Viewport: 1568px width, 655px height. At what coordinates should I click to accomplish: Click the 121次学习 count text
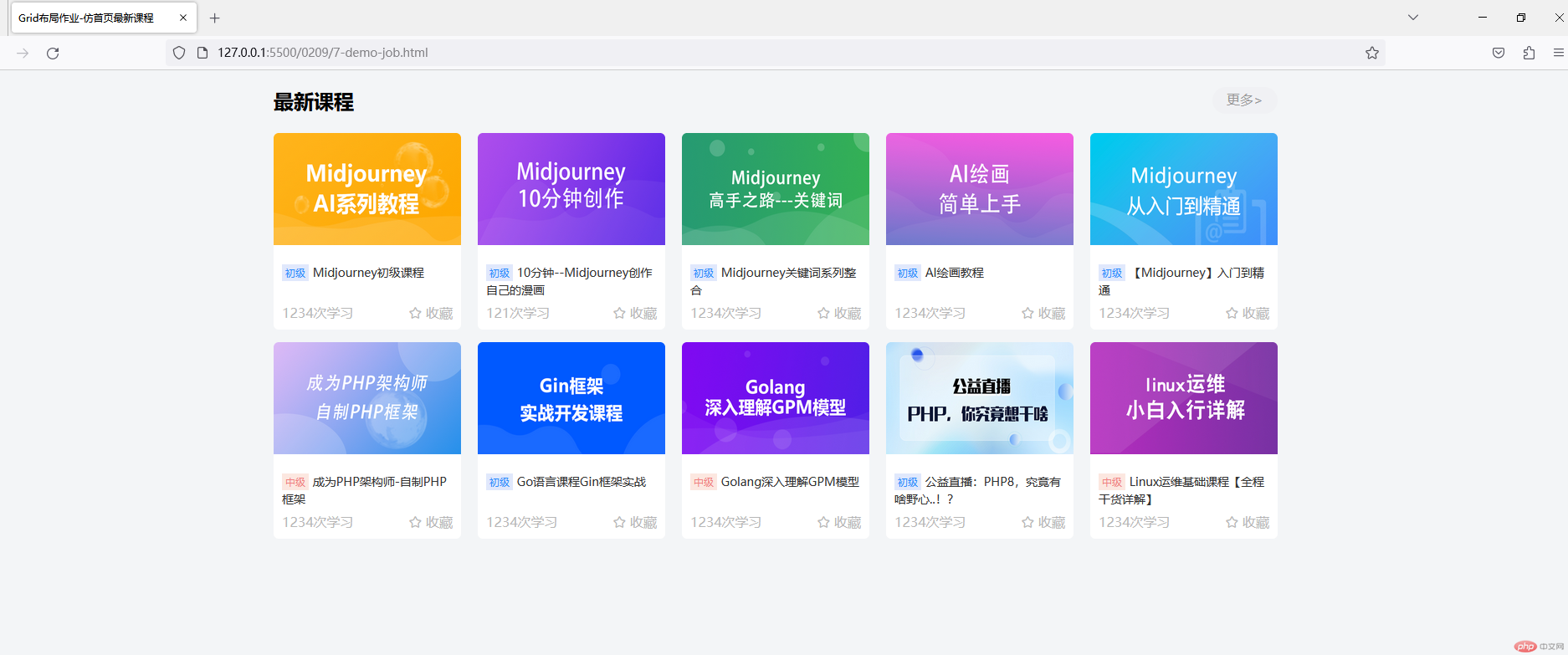[x=518, y=313]
